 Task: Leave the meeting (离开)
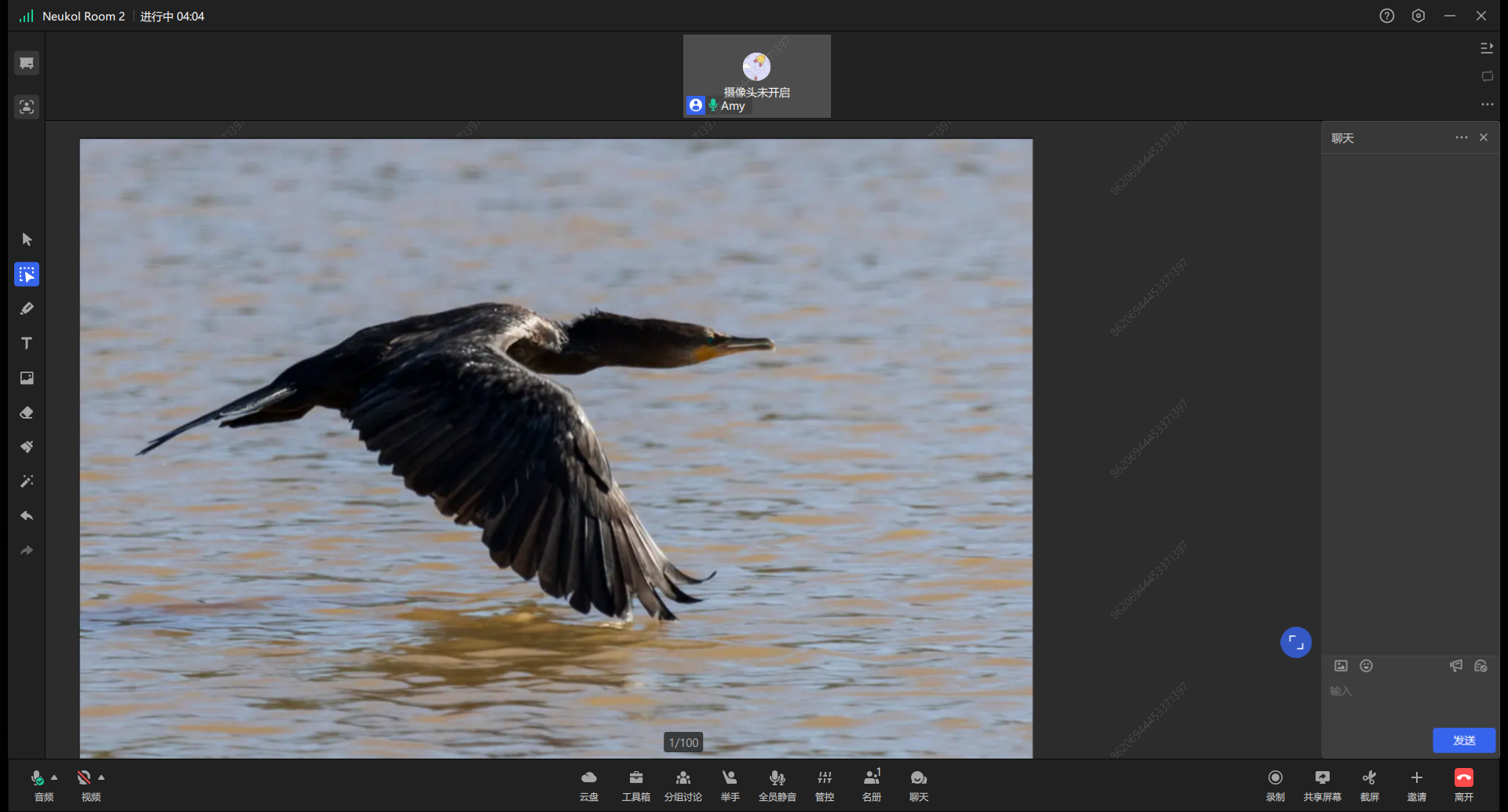click(x=1463, y=785)
